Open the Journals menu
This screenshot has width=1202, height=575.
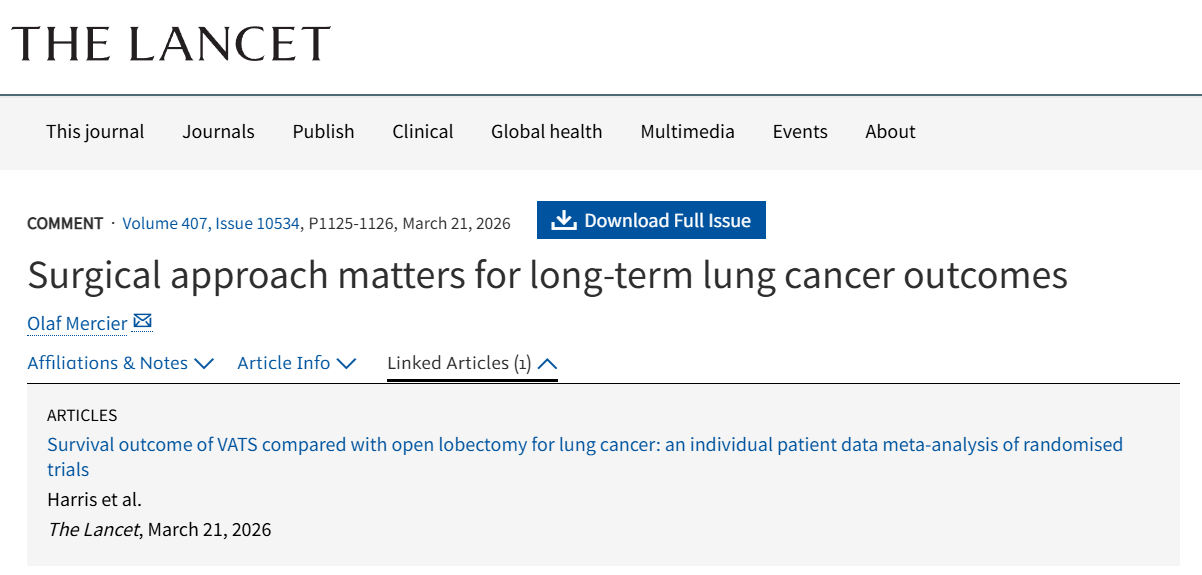(218, 132)
